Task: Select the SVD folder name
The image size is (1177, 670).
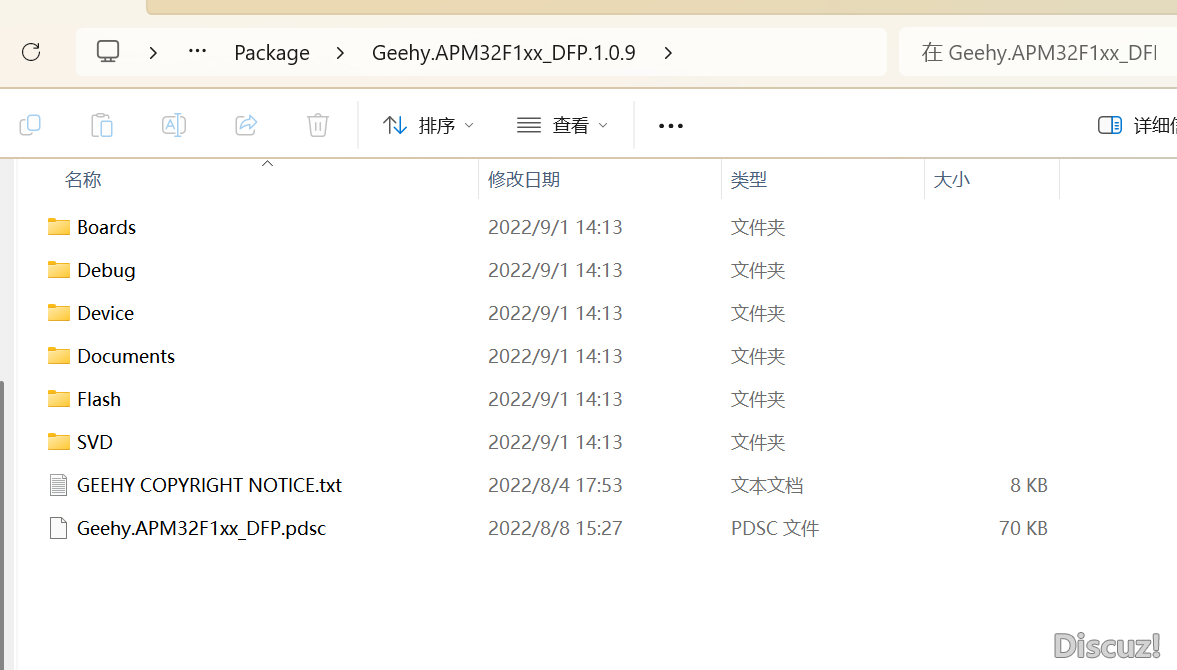Action: pyautogui.click(x=95, y=442)
